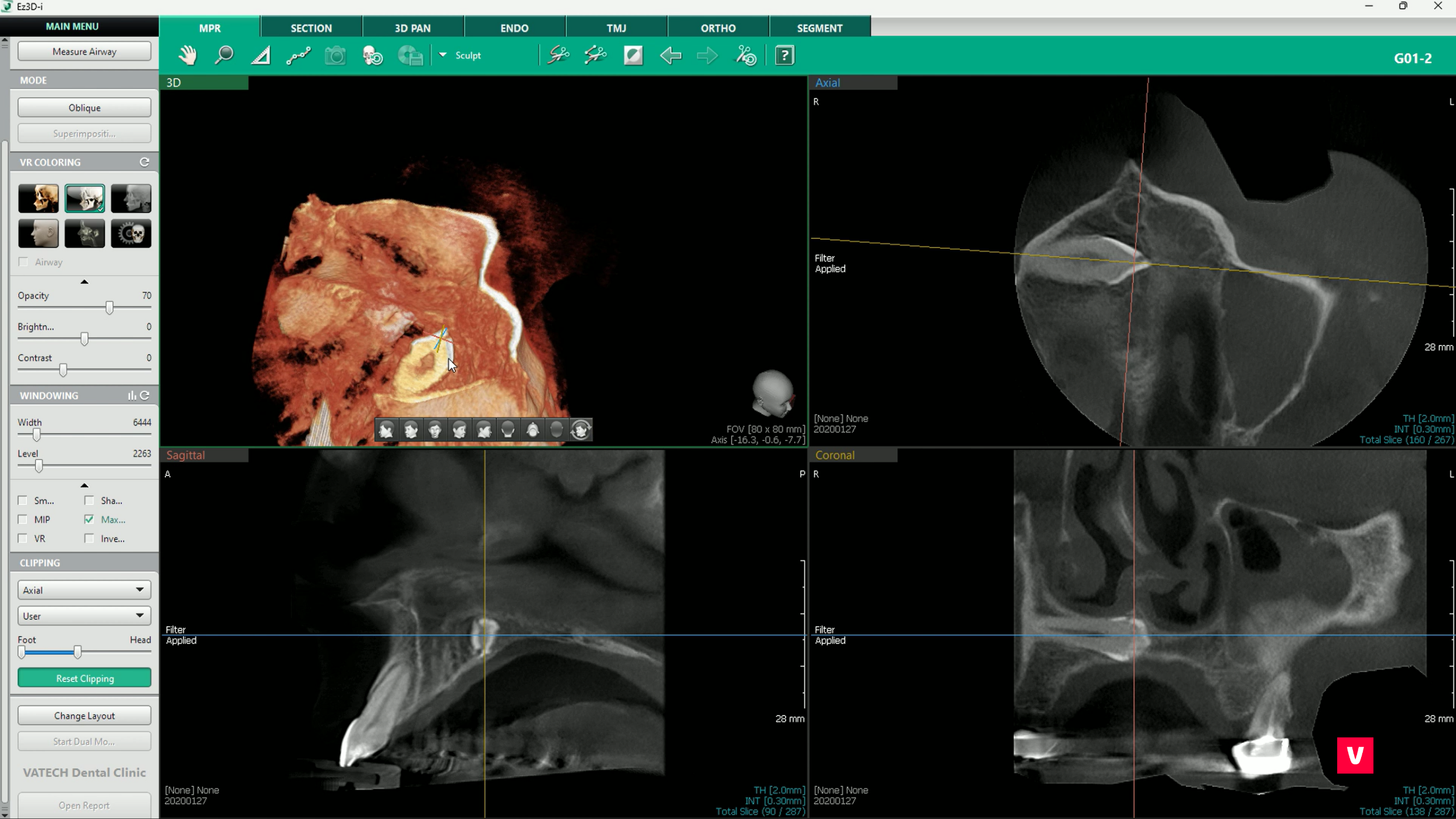Select the Pan hand tool
This screenshot has width=1456, height=819.
pos(188,56)
